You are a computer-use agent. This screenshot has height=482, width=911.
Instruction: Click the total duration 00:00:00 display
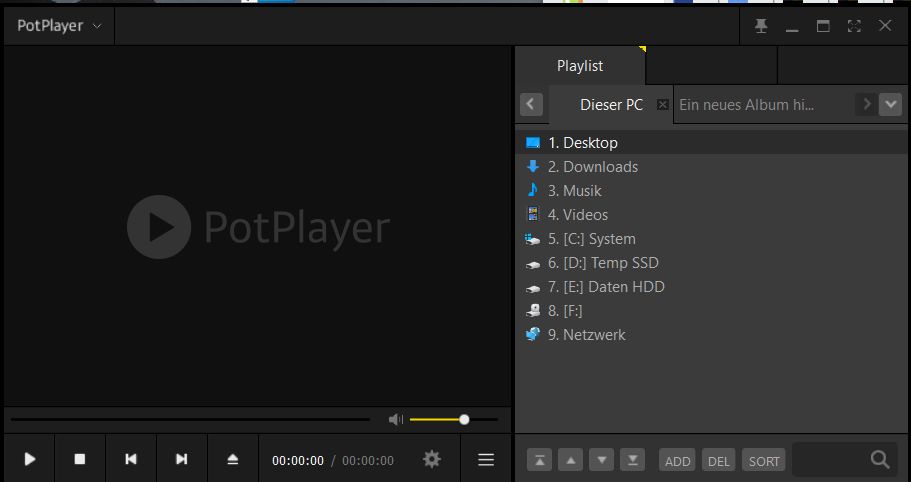pyautogui.click(x=368, y=461)
